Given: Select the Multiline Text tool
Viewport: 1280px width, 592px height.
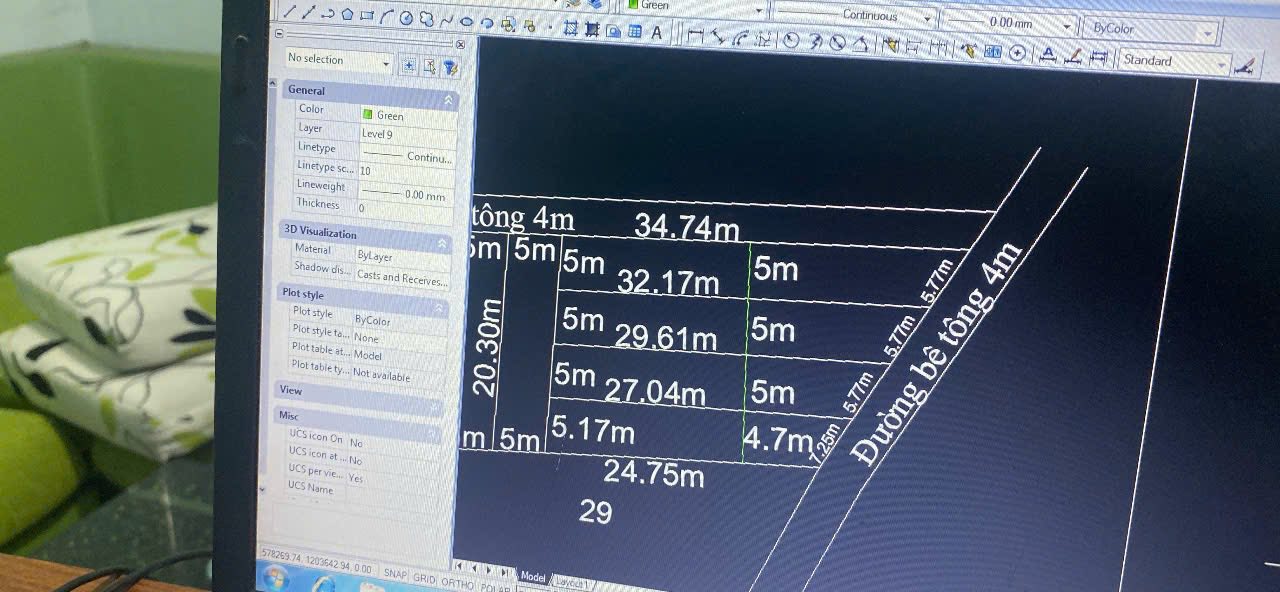Looking at the screenshot, I should pos(655,30).
